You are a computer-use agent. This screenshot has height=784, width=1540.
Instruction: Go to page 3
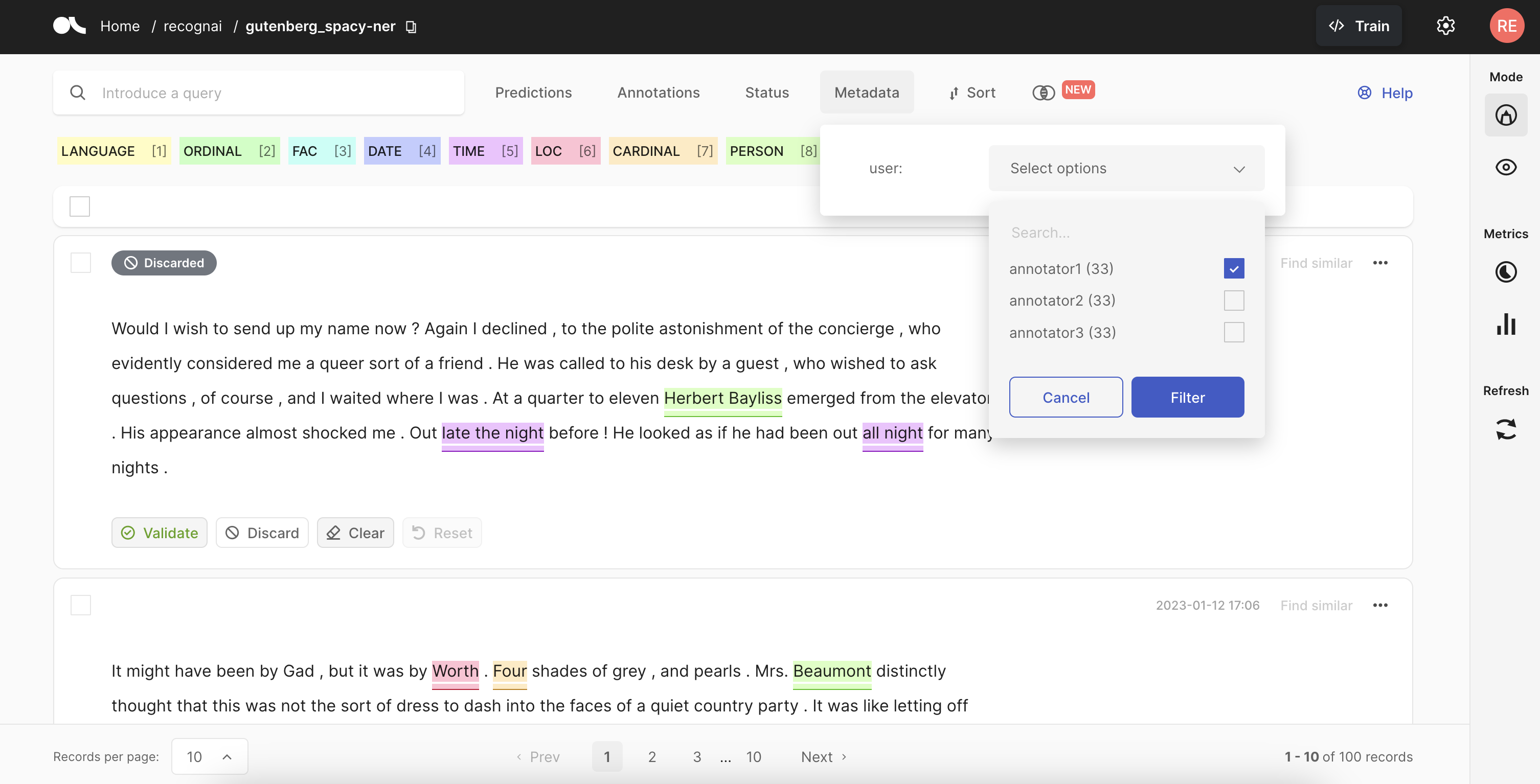[696, 756]
